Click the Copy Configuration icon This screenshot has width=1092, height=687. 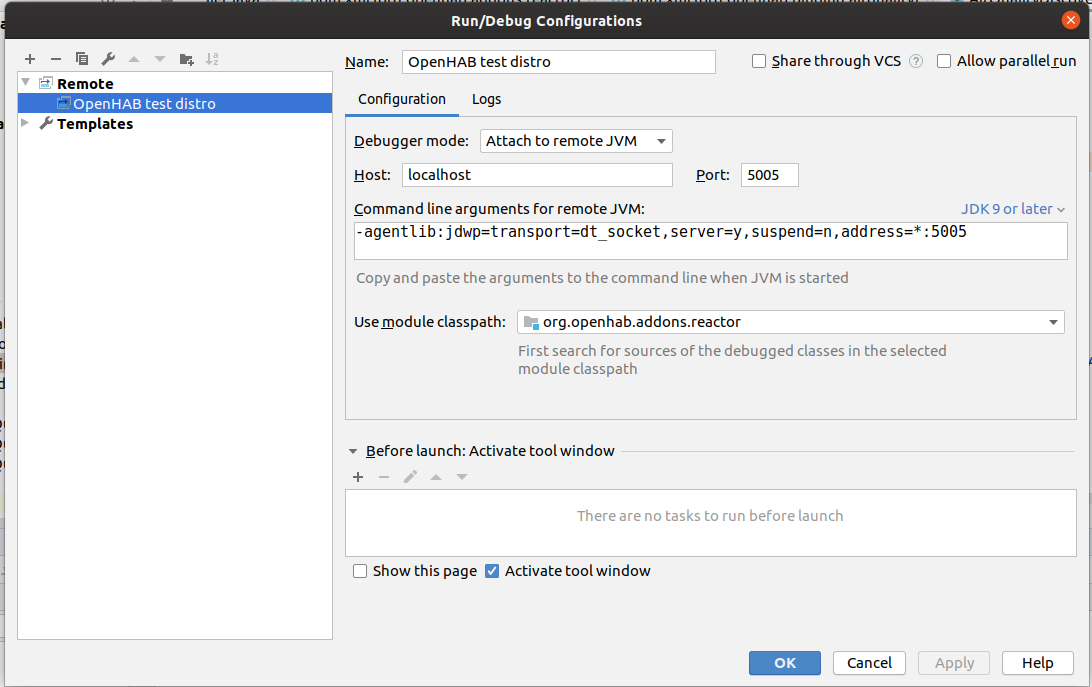82,59
